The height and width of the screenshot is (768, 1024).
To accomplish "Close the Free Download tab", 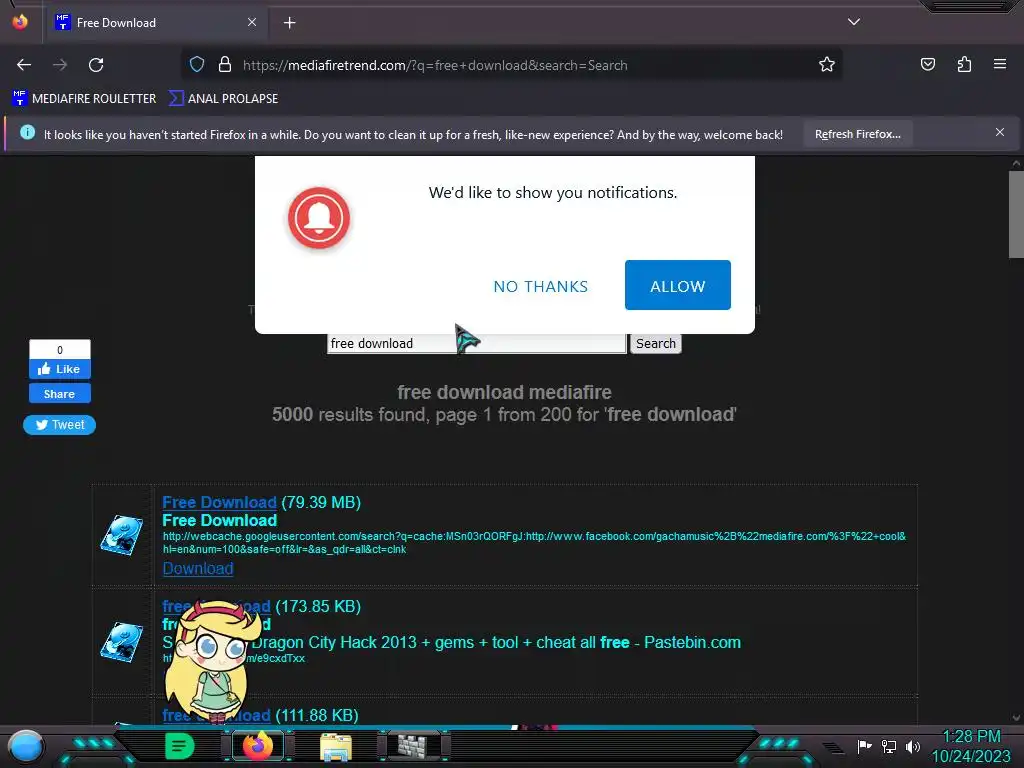I will pyautogui.click(x=252, y=22).
